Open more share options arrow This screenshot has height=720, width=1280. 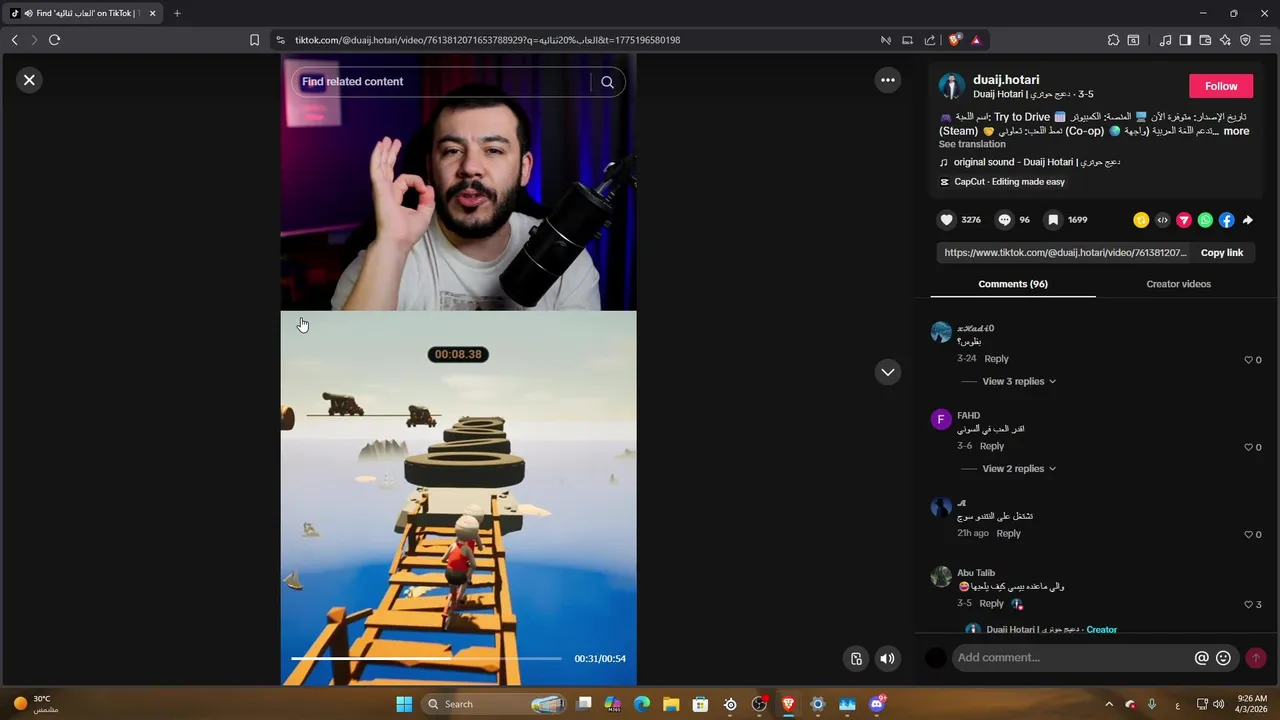1247,220
